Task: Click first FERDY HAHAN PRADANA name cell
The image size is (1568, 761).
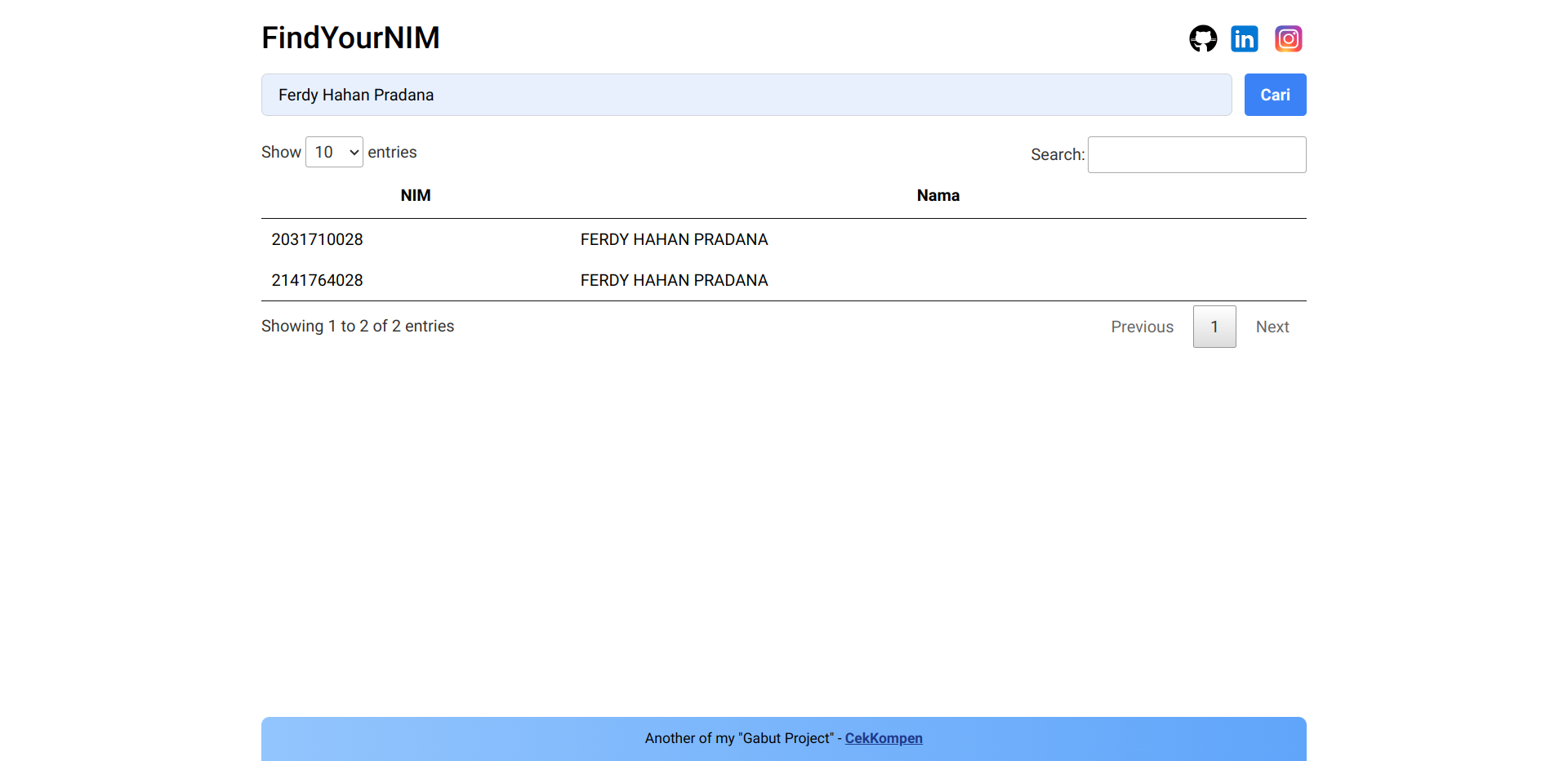Action: point(674,239)
